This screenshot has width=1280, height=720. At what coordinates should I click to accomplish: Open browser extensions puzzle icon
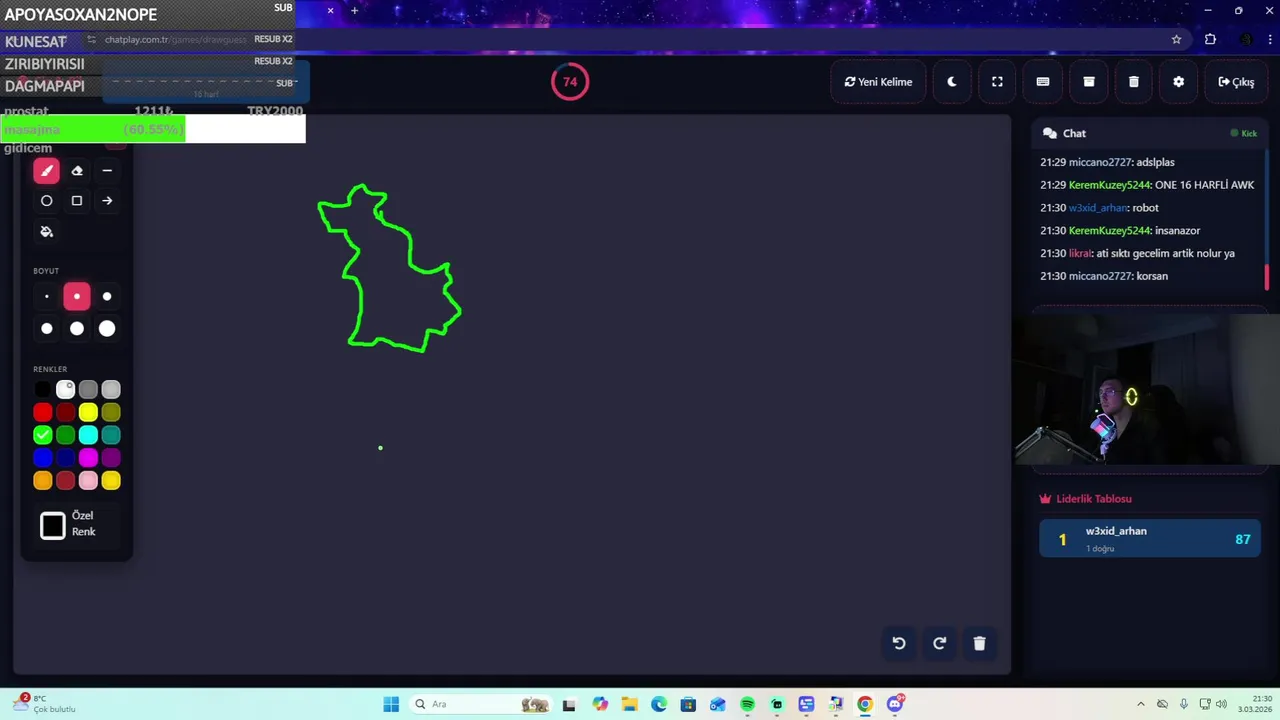click(x=1210, y=39)
